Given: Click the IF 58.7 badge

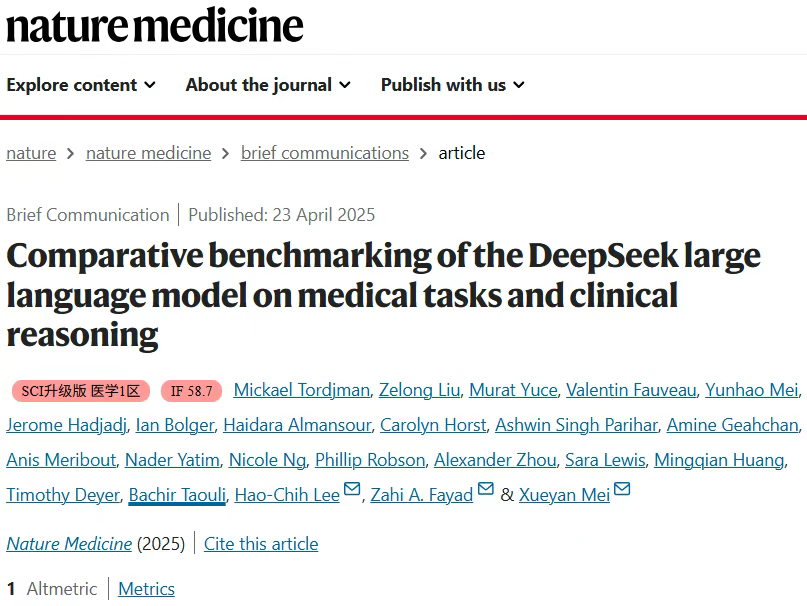Looking at the screenshot, I should 191,391.
